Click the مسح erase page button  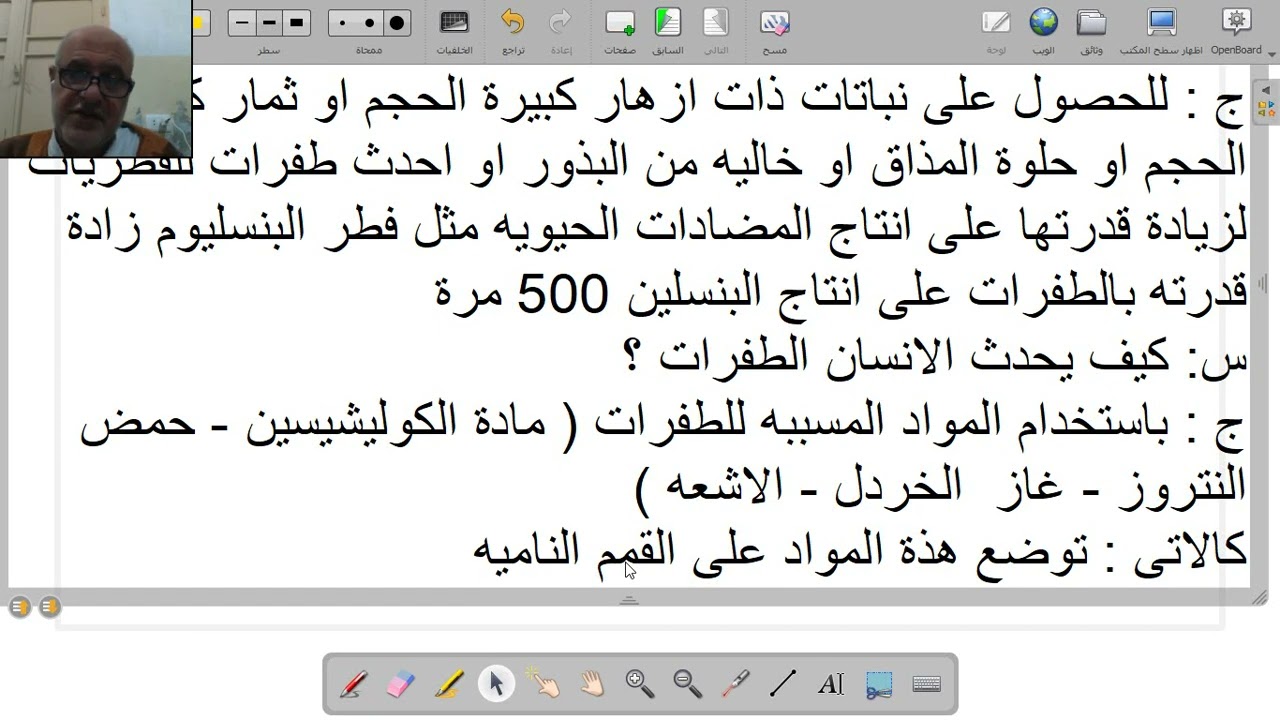[x=774, y=30]
